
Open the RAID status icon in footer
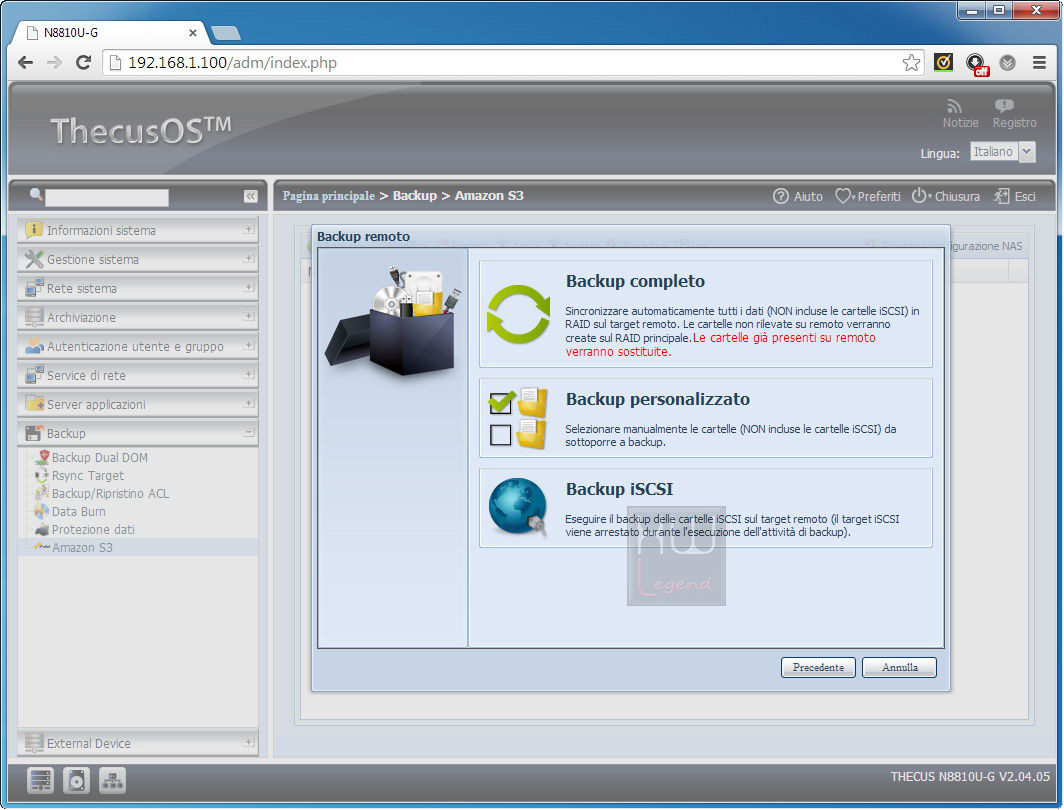(40, 780)
